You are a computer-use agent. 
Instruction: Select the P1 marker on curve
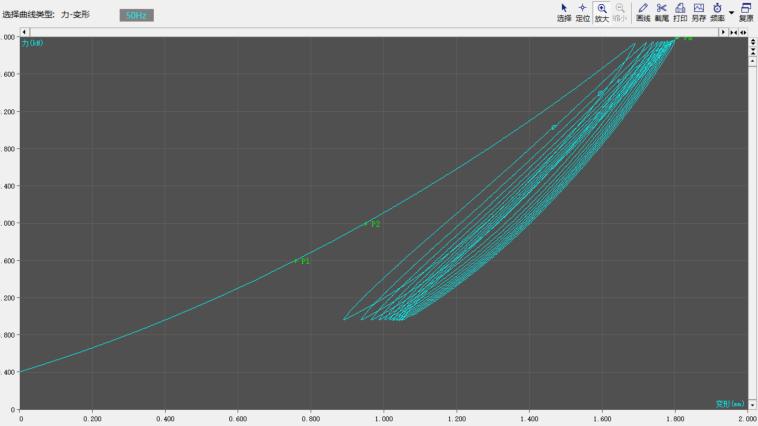pyautogui.click(x=297, y=261)
